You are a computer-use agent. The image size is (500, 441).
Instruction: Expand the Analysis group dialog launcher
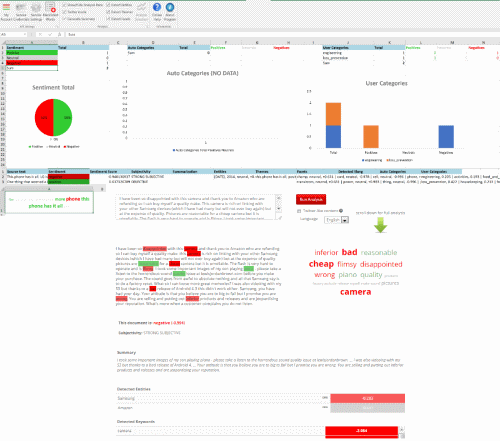coord(147,27)
